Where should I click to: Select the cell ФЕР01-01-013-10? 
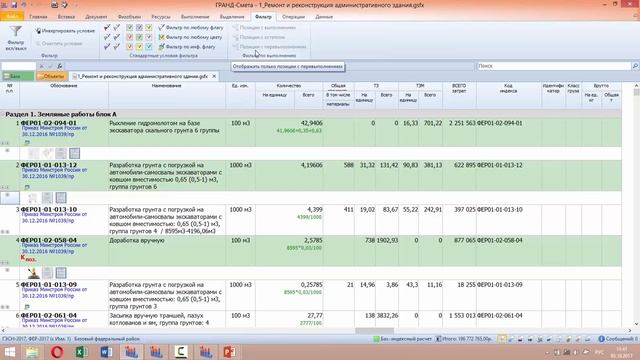pos(49,209)
